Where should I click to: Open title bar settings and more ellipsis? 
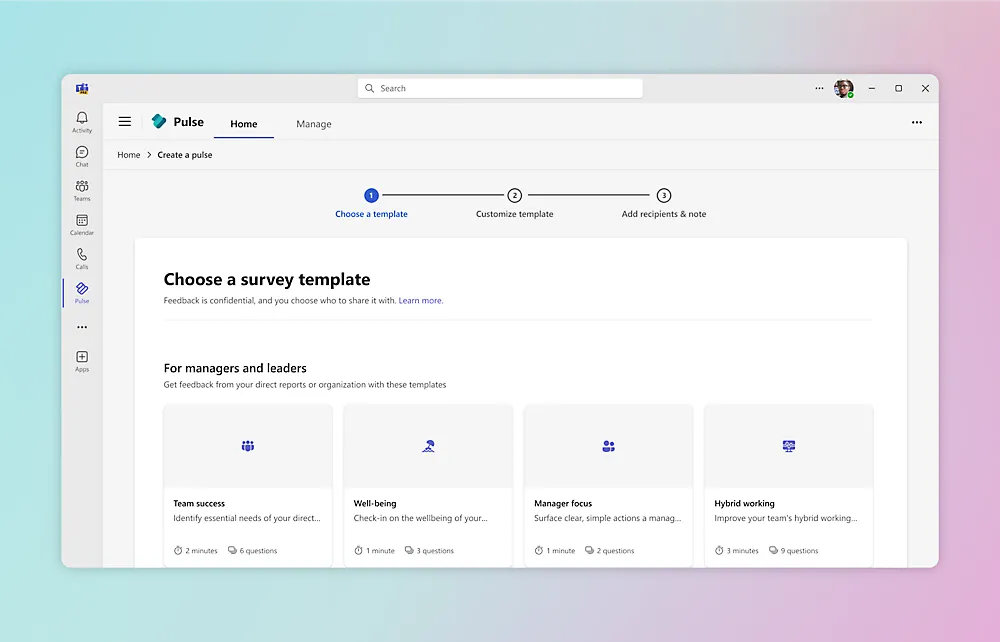click(x=819, y=88)
